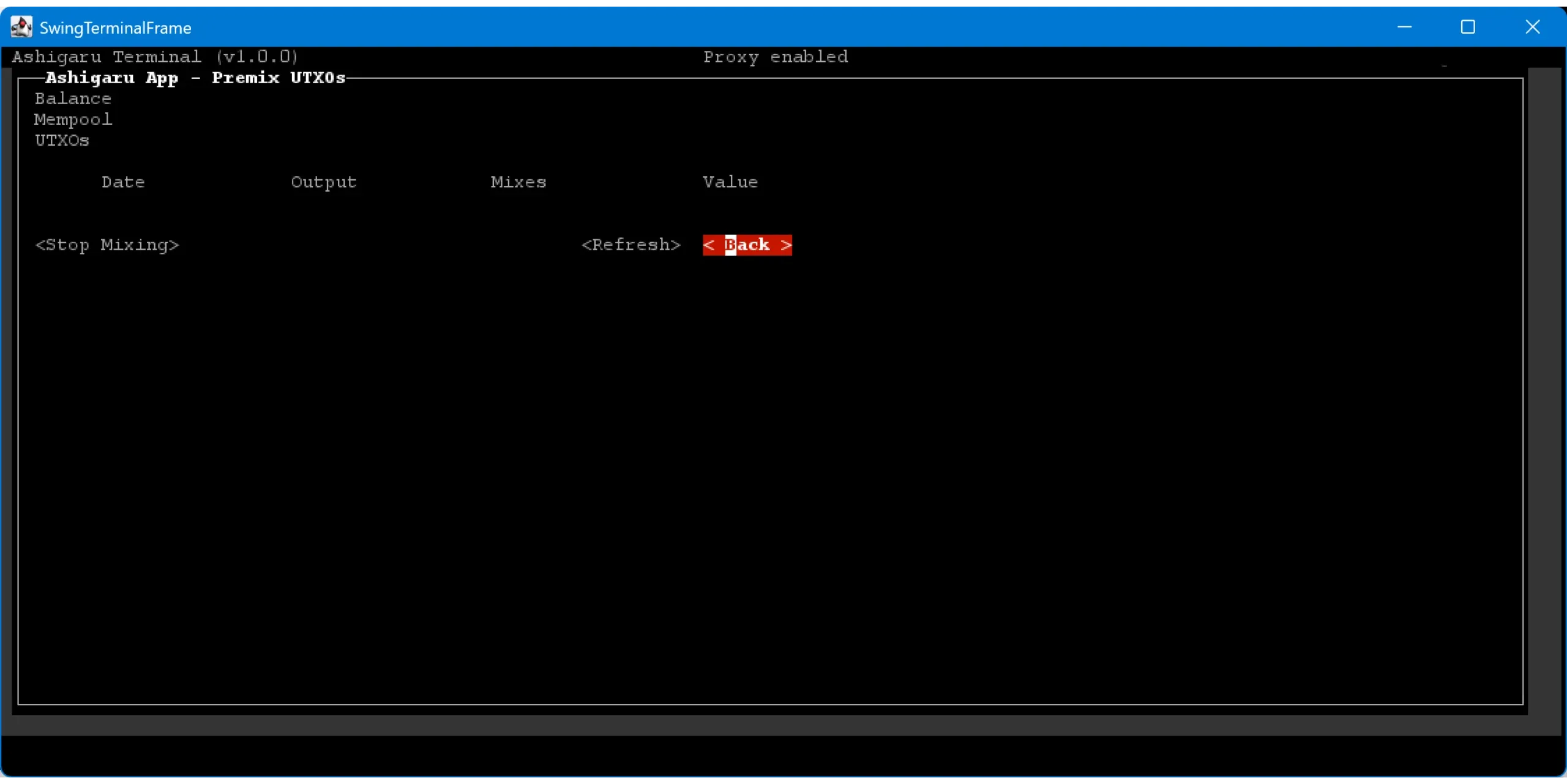Open the Balance menu entry

pyautogui.click(x=73, y=99)
